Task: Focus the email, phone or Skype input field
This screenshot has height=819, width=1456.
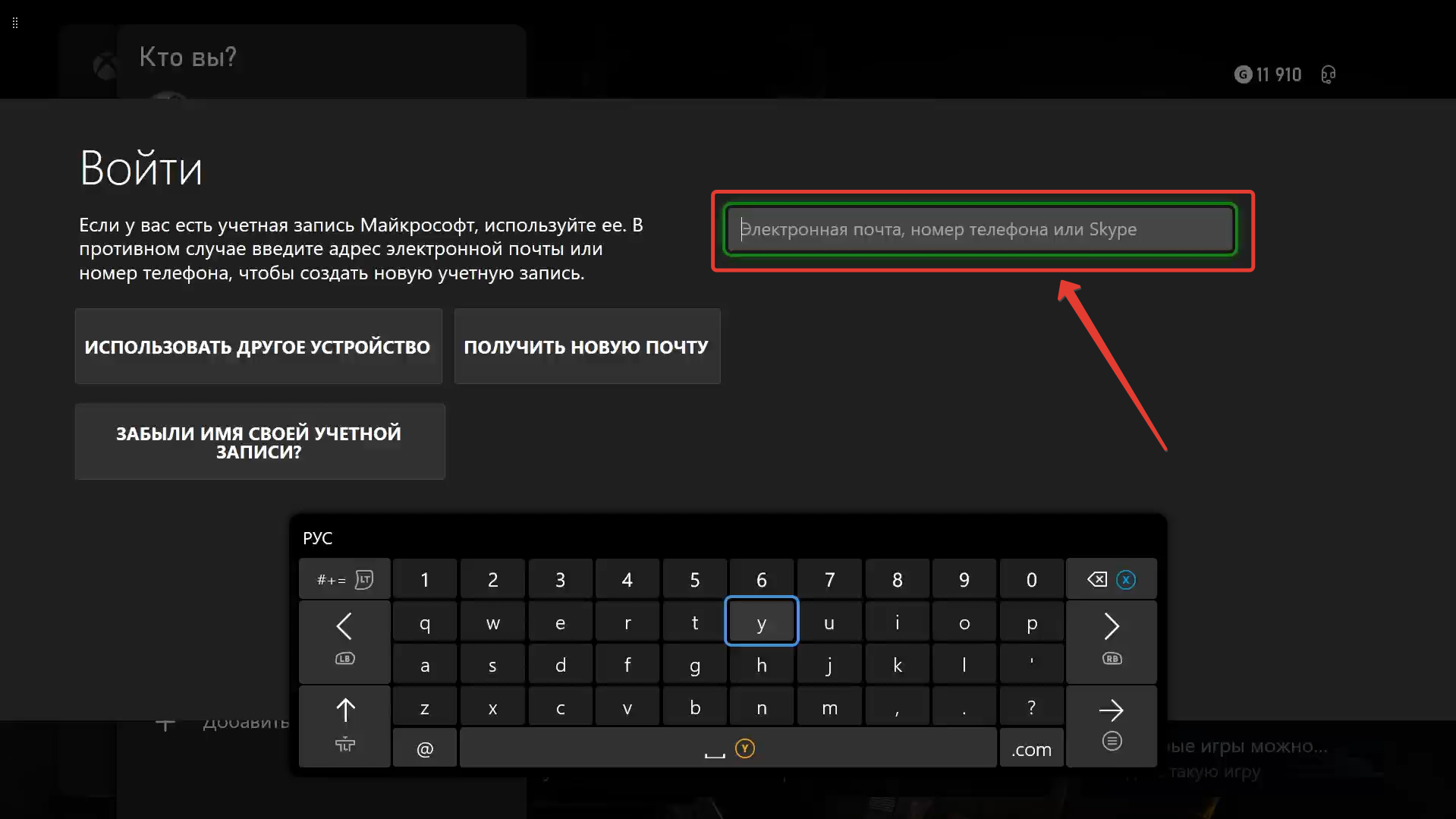Action: 980,229
